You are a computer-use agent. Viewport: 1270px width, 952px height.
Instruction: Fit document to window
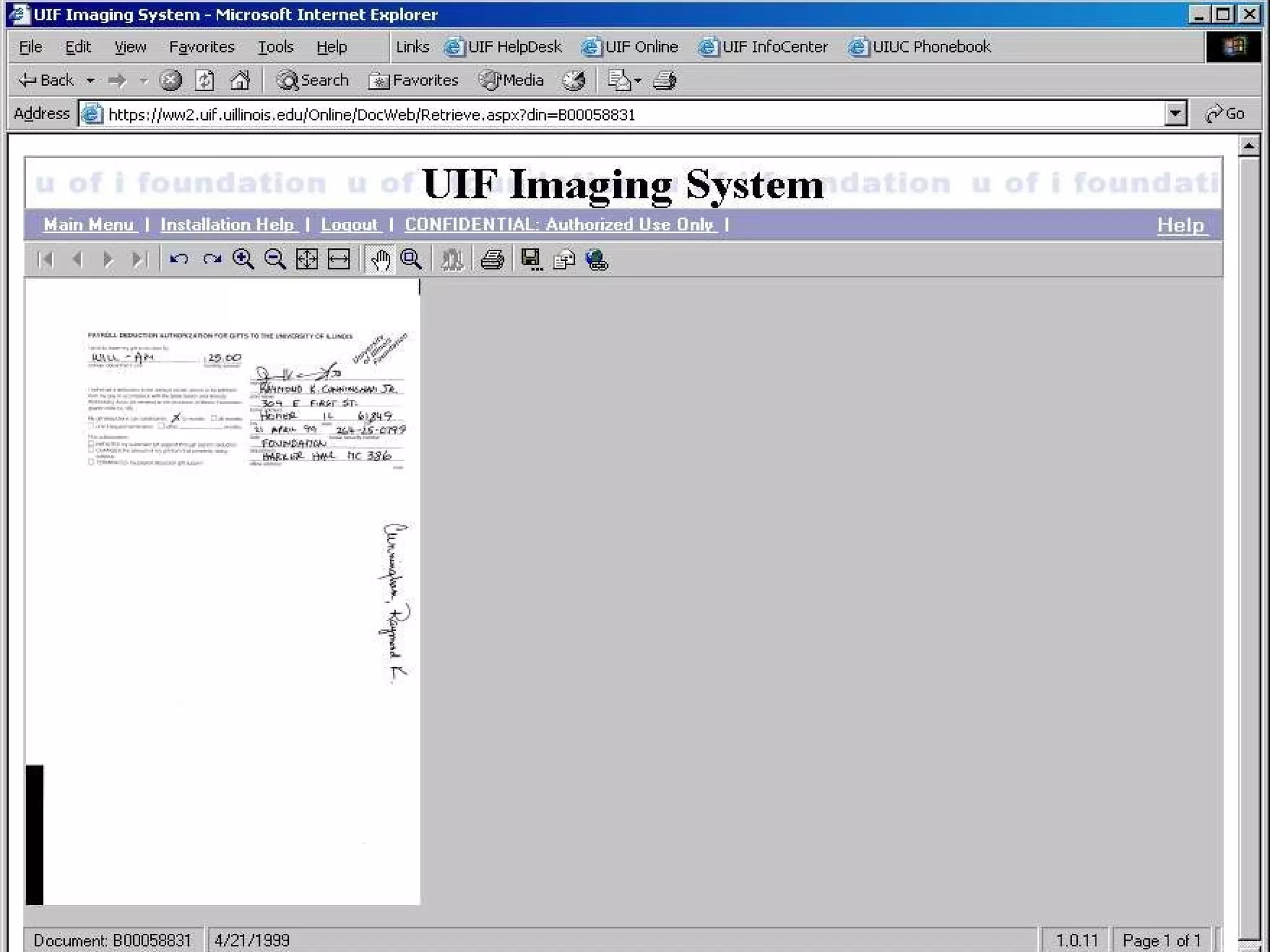click(307, 259)
